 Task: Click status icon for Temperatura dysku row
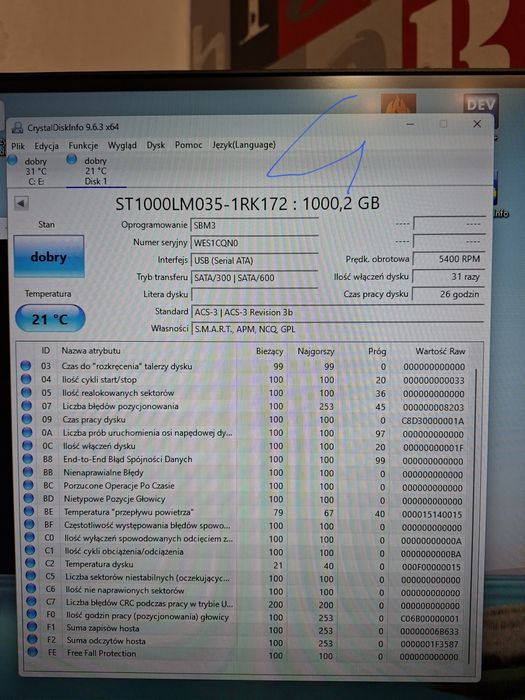click(x=30, y=564)
